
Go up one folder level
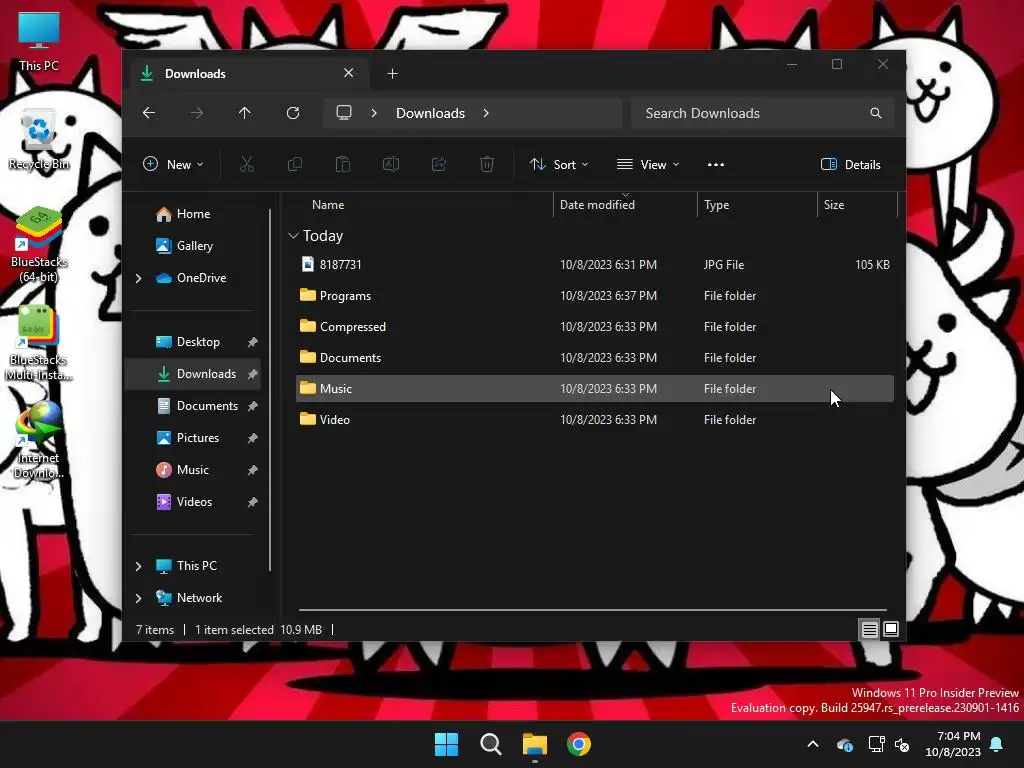tap(245, 113)
